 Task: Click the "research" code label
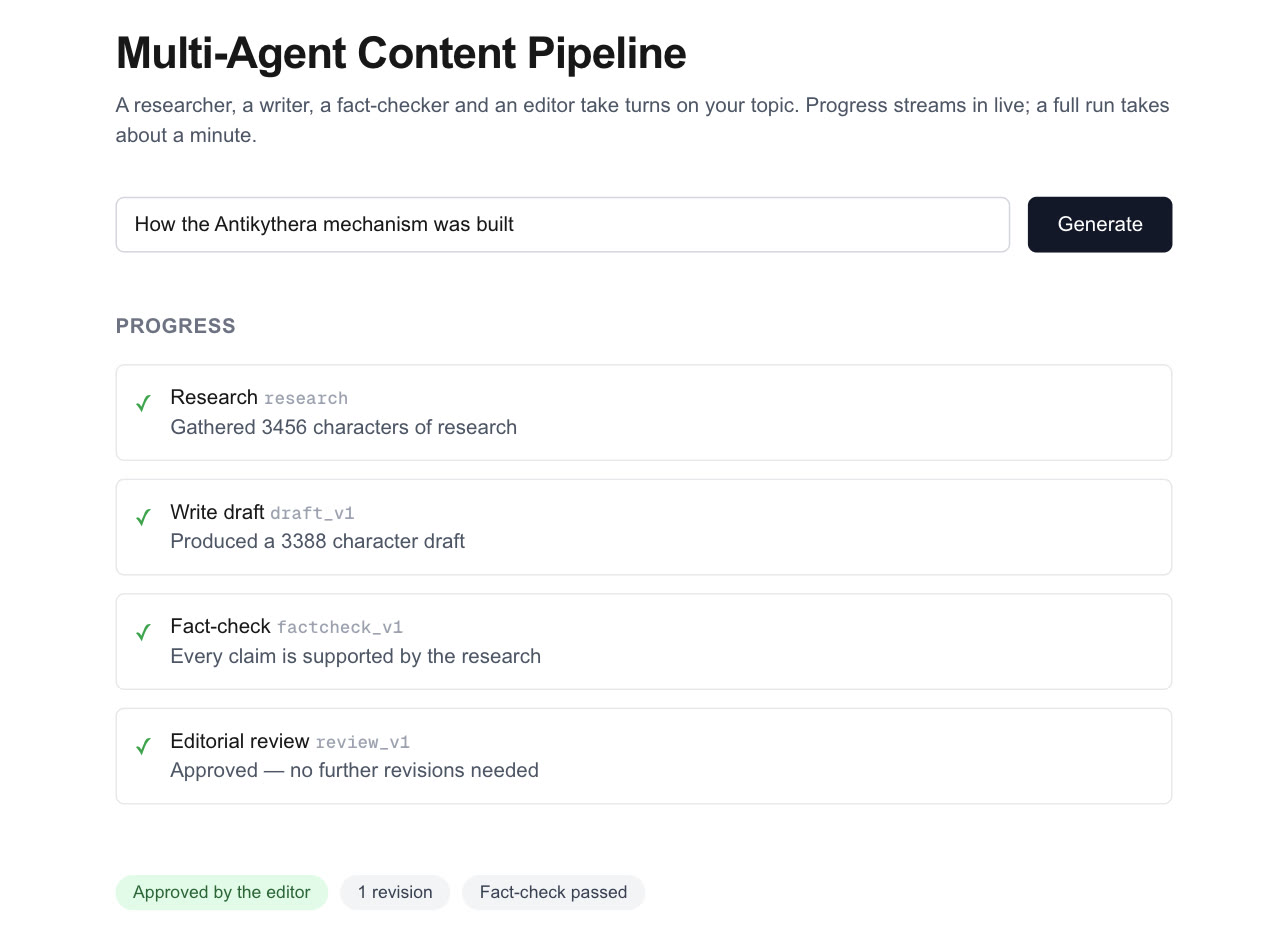click(306, 398)
